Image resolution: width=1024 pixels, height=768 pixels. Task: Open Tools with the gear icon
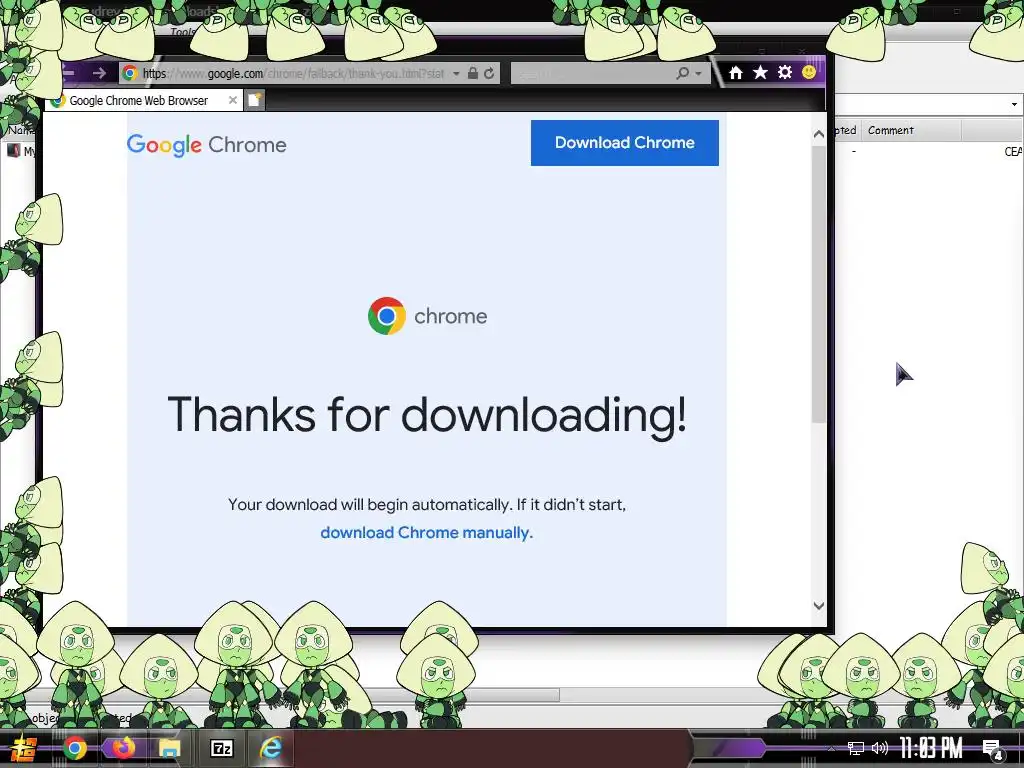785,72
